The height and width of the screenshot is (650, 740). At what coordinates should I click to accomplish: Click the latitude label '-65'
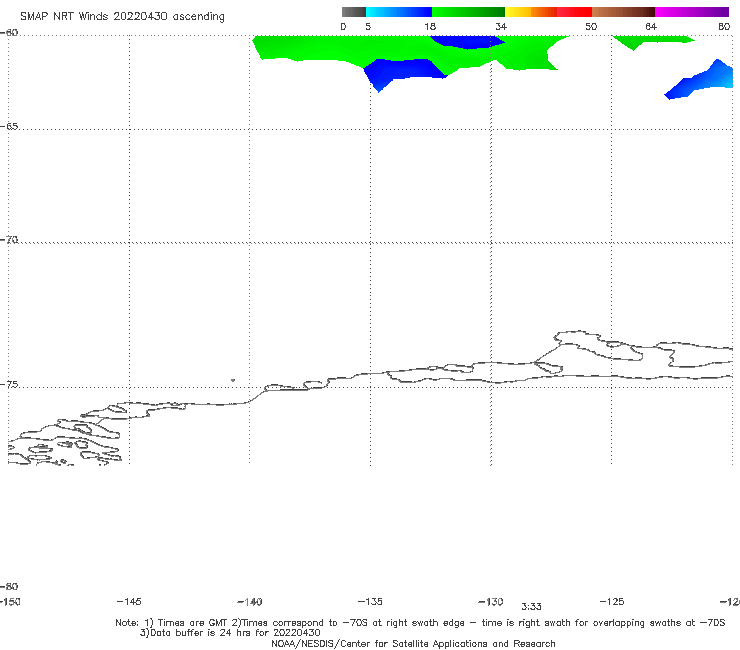9,127
